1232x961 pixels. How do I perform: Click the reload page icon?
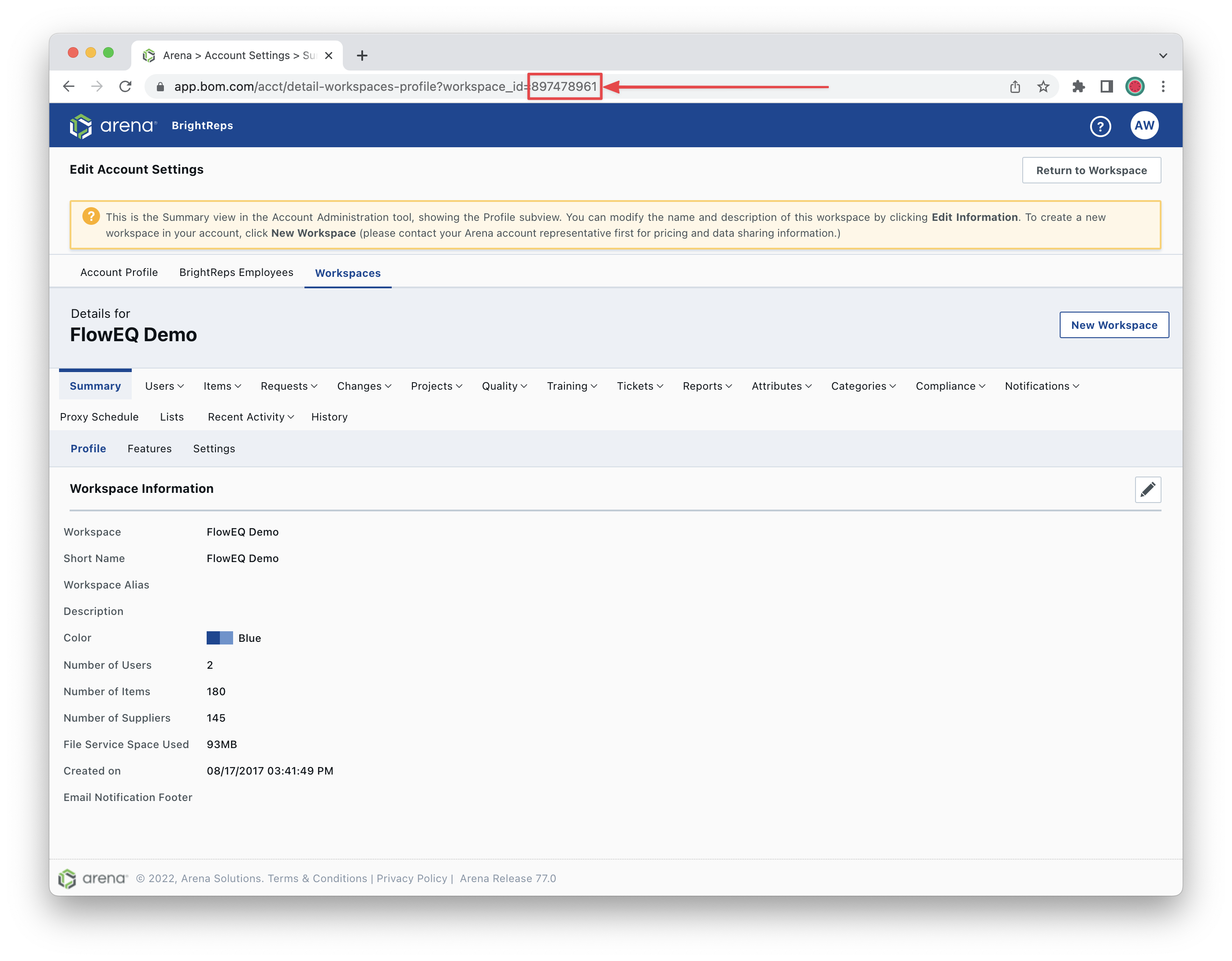(125, 86)
